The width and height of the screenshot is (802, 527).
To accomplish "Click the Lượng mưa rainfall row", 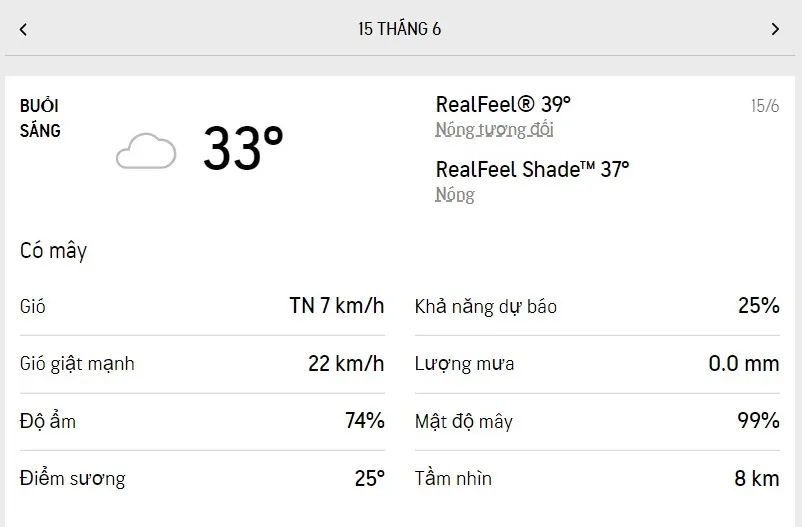I will click(x=597, y=363).
